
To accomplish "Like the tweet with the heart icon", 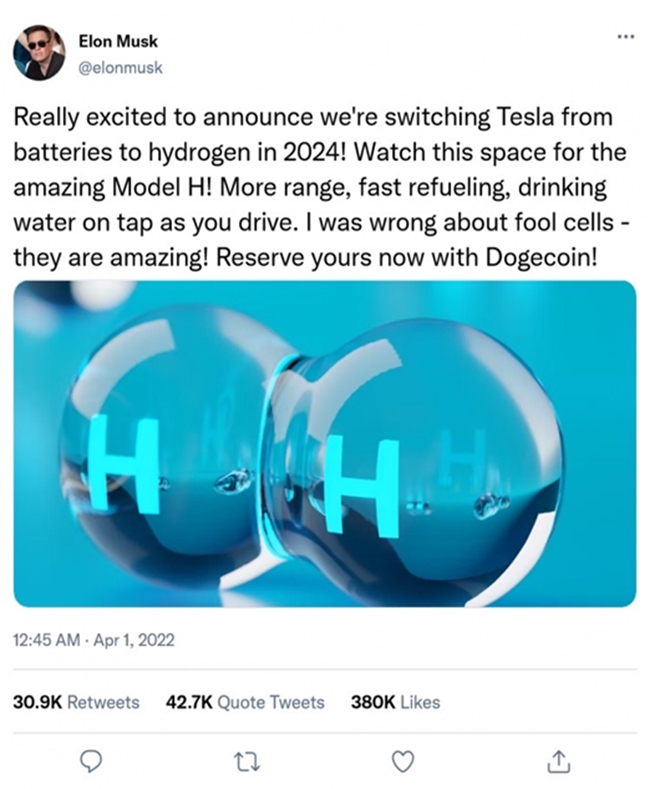I will pyautogui.click(x=402, y=761).
